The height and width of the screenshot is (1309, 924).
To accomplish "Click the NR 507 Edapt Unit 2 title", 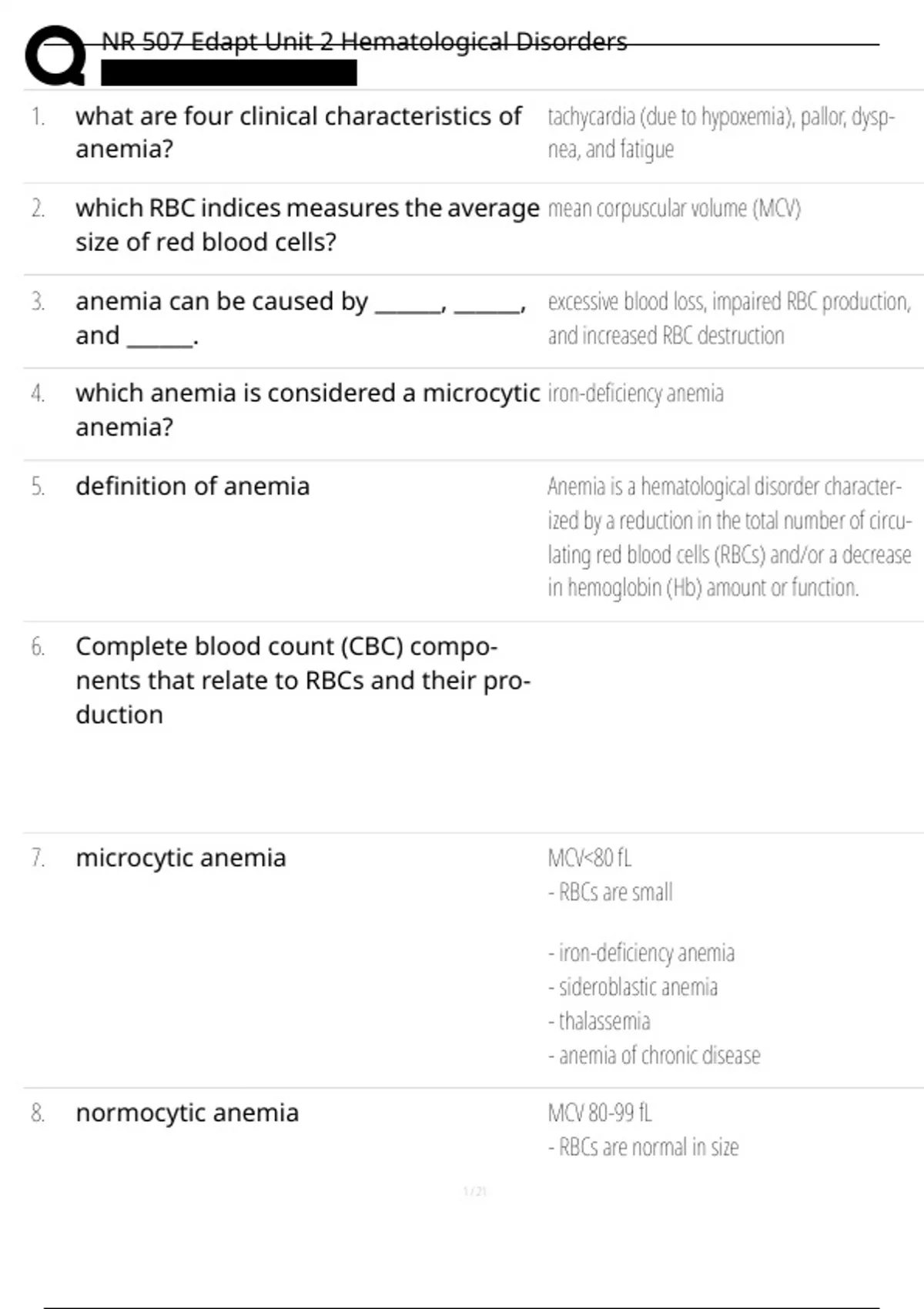I will (x=364, y=42).
